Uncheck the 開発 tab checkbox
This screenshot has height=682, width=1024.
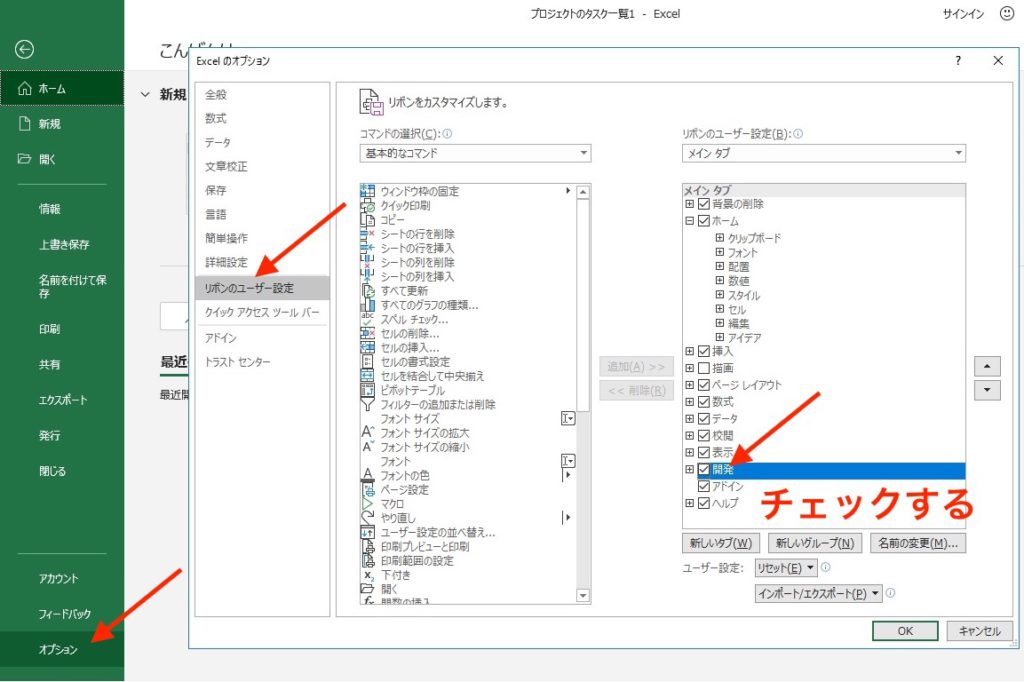[x=704, y=469]
